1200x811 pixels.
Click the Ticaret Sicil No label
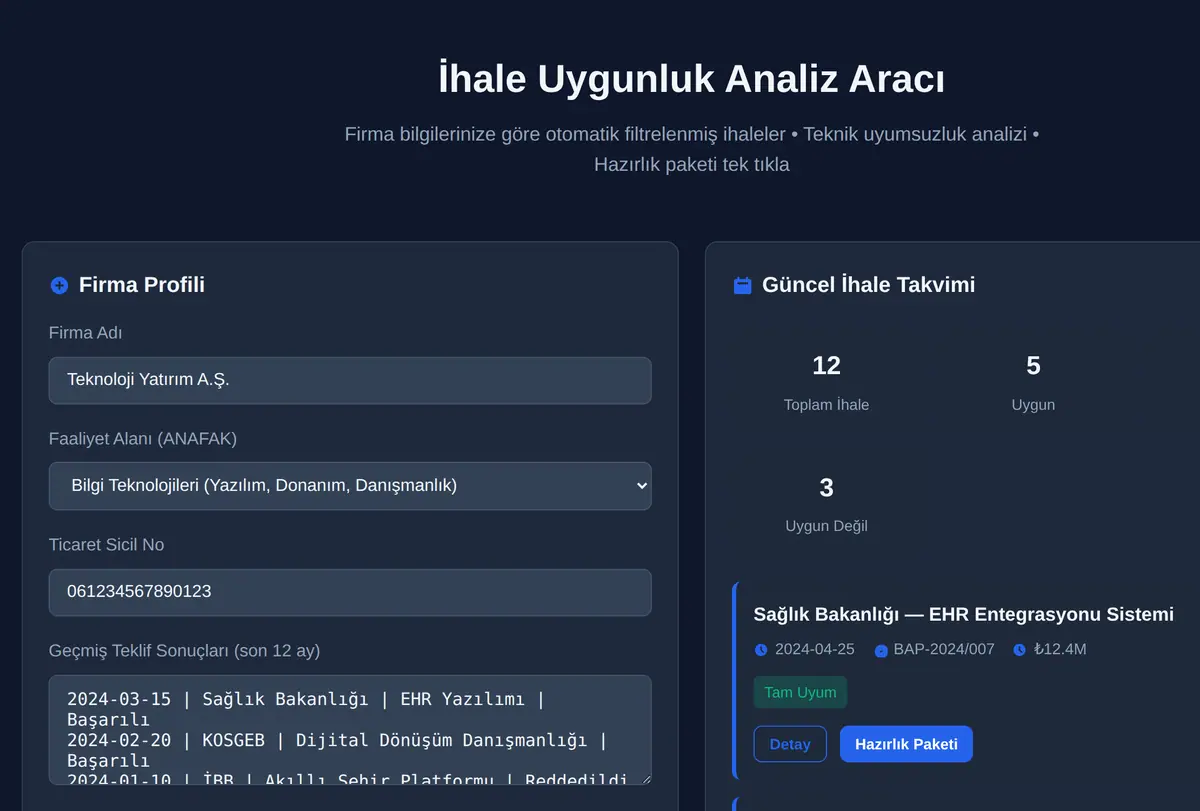click(106, 545)
